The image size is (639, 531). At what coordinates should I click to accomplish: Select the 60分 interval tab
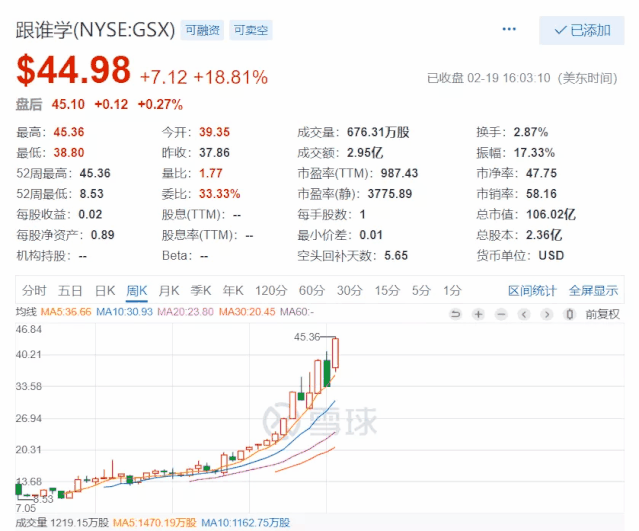pos(312,291)
